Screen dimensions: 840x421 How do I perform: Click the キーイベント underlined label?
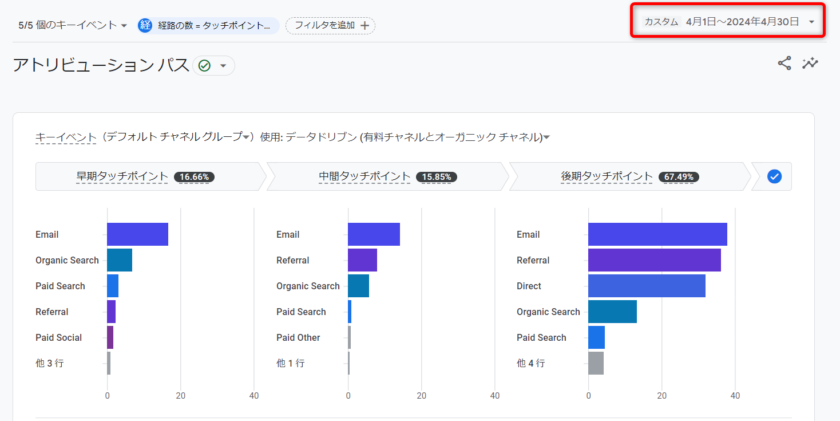(x=65, y=137)
